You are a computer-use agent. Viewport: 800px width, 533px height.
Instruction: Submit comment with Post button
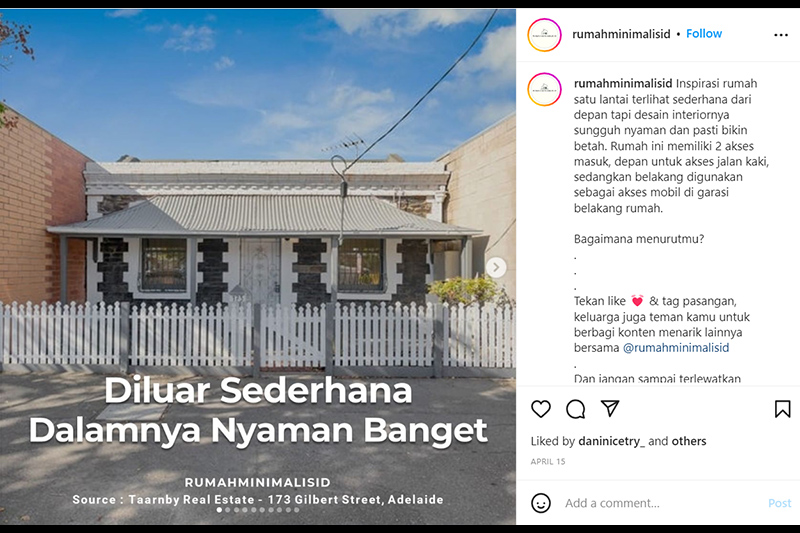coord(780,503)
